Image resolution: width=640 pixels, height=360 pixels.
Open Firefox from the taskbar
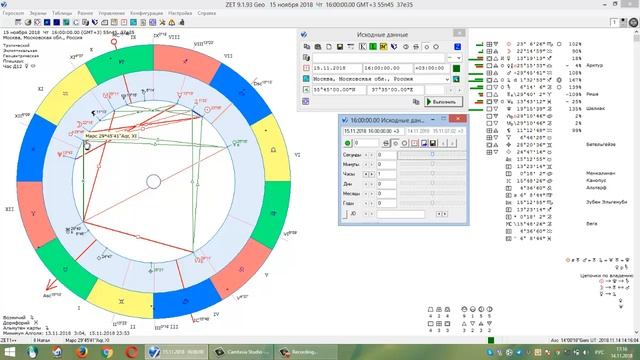coord(82,352)
